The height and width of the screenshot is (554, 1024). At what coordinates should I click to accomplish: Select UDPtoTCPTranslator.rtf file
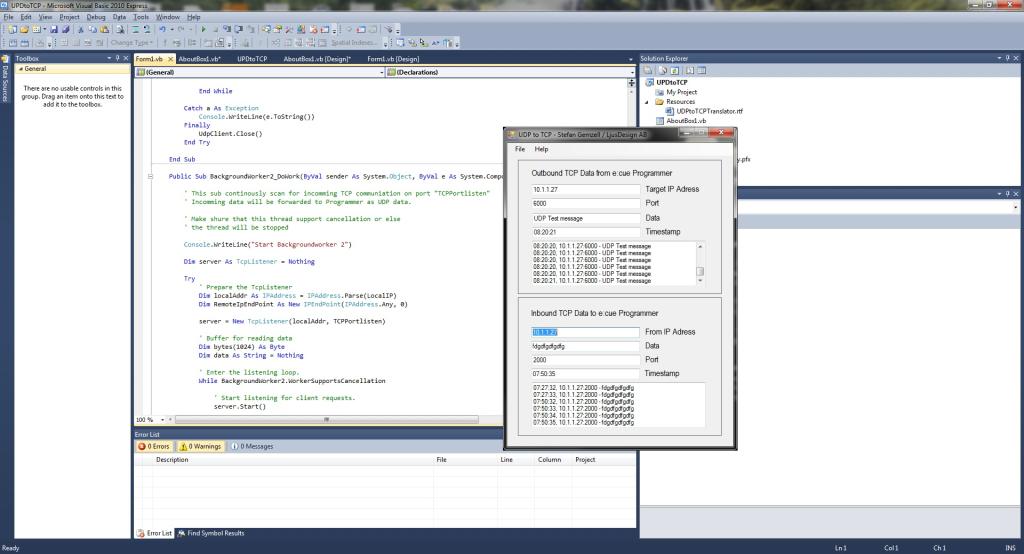709,111
